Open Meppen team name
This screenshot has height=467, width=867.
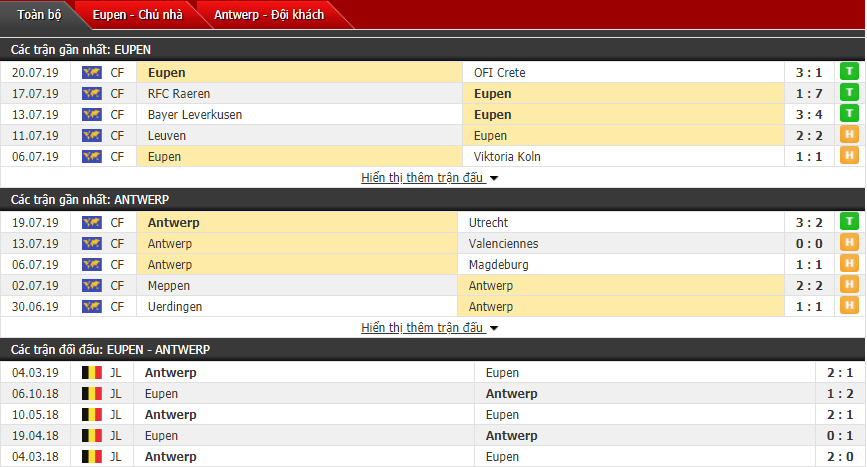click(169, 285)
